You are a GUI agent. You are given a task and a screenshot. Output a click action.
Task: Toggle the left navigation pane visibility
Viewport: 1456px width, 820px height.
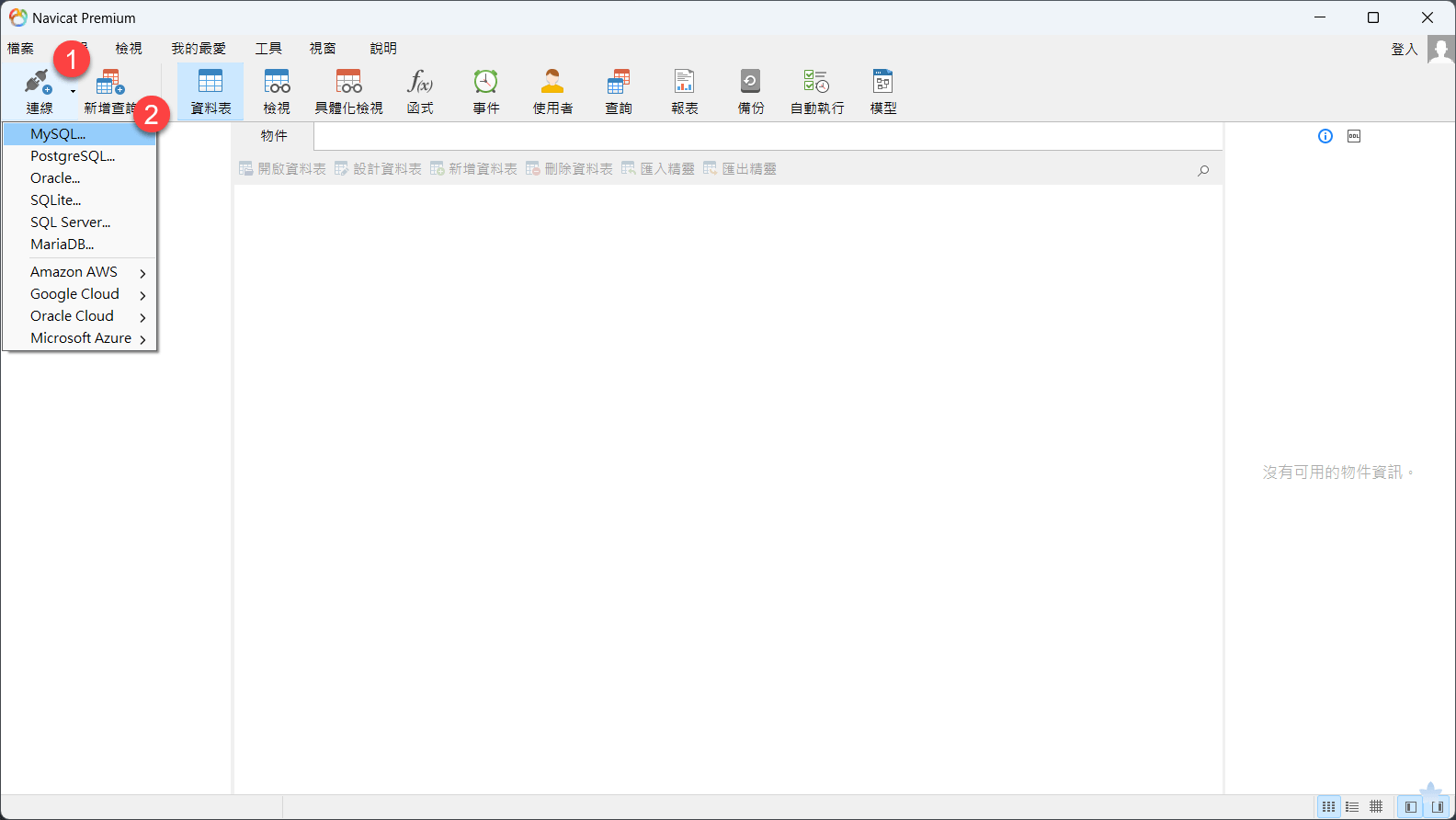pyautogui.click(x=1411, y=807)
